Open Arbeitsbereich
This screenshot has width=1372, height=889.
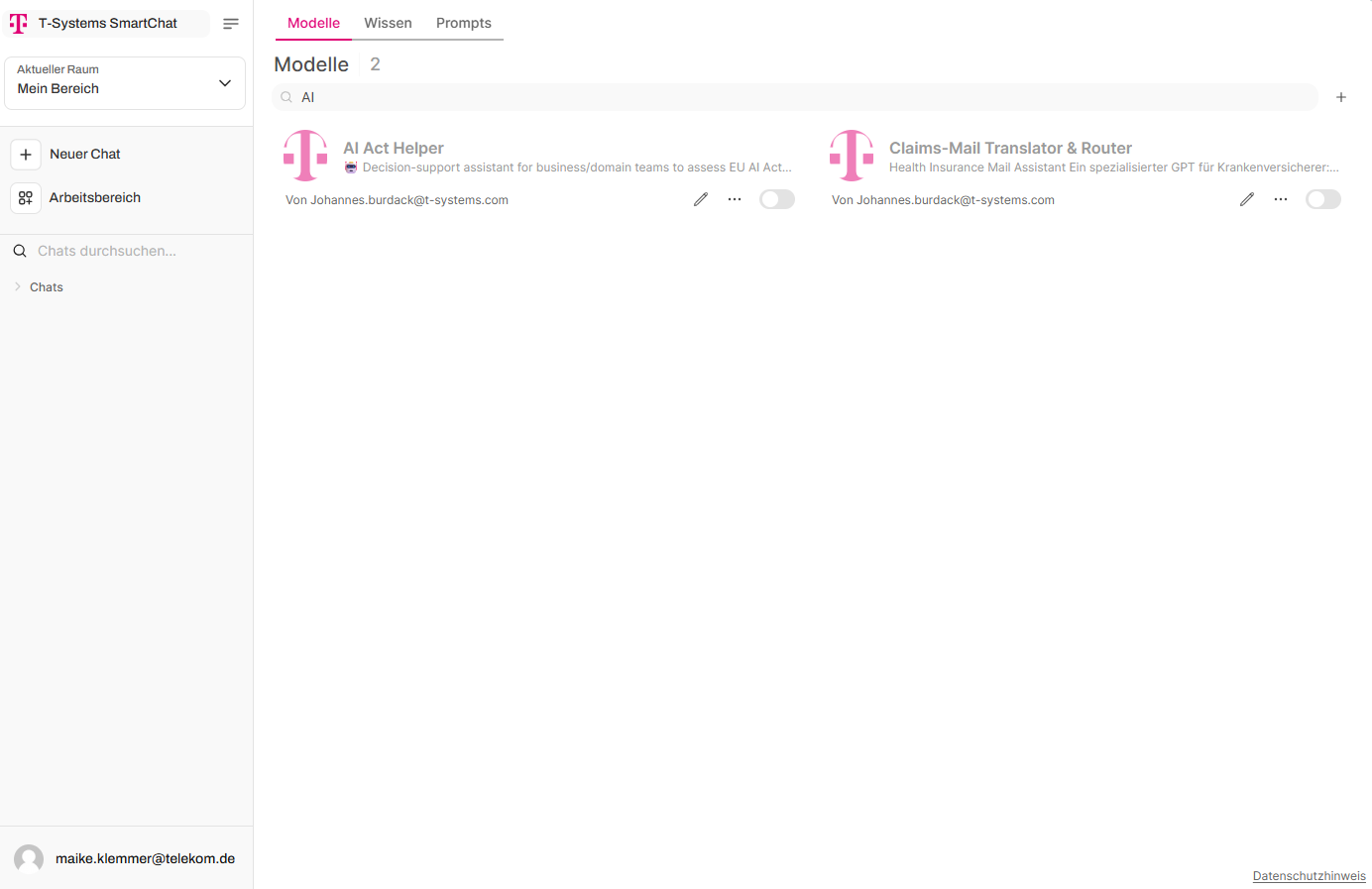click(95, 198)
